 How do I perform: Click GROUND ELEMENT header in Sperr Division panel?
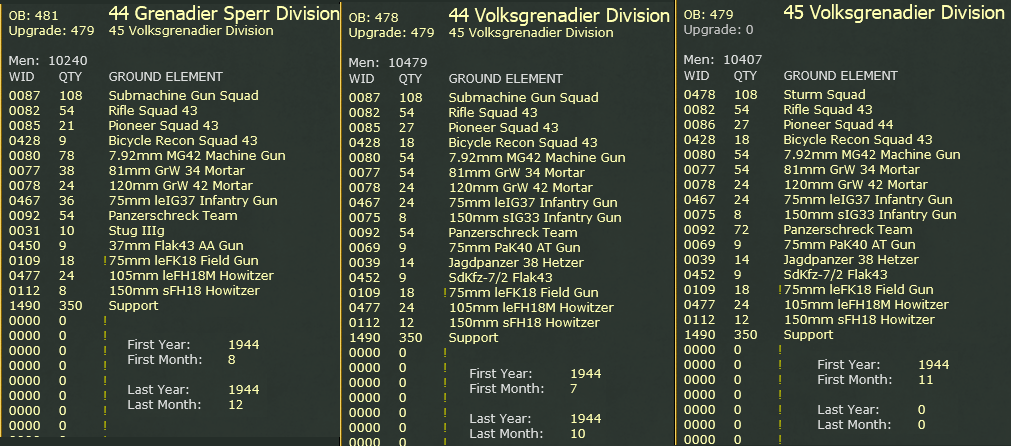[166, 77]
